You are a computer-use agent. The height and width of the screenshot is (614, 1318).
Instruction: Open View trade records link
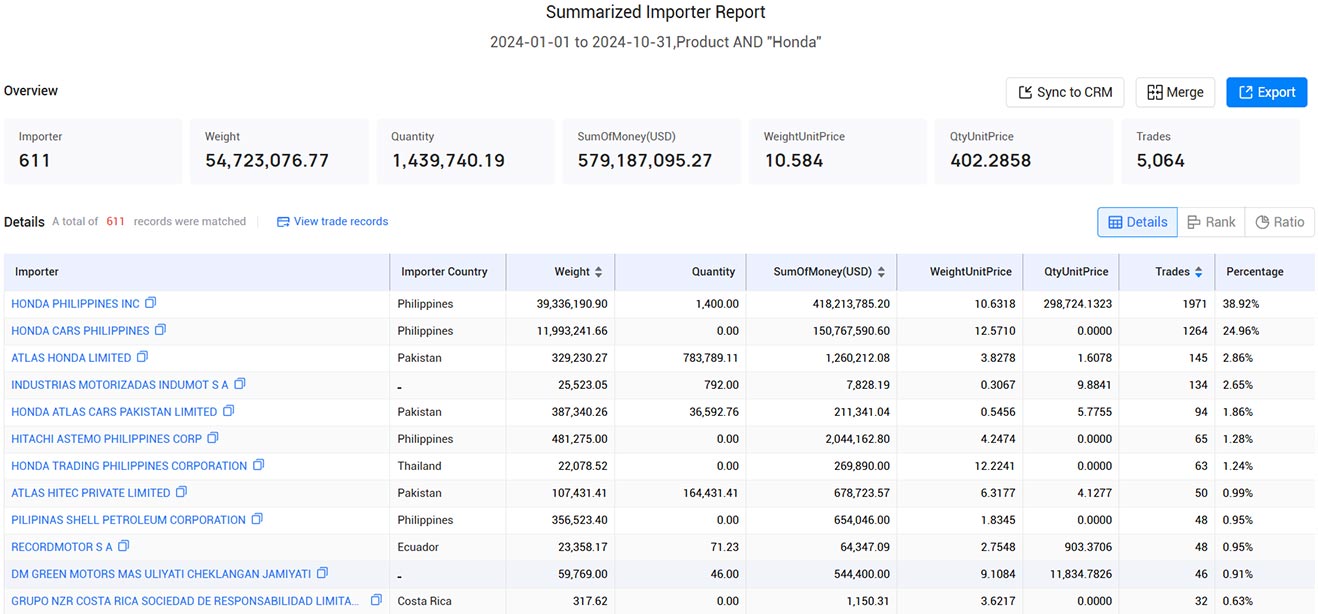pyautogui.click(x=332, y=222)
